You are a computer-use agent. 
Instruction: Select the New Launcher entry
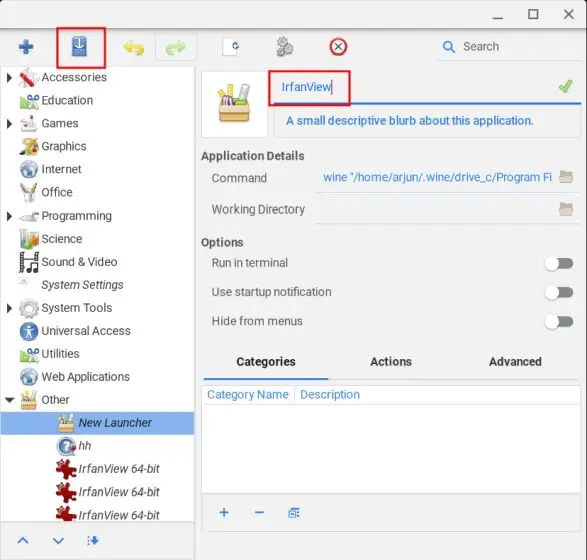tap(97, 423)
